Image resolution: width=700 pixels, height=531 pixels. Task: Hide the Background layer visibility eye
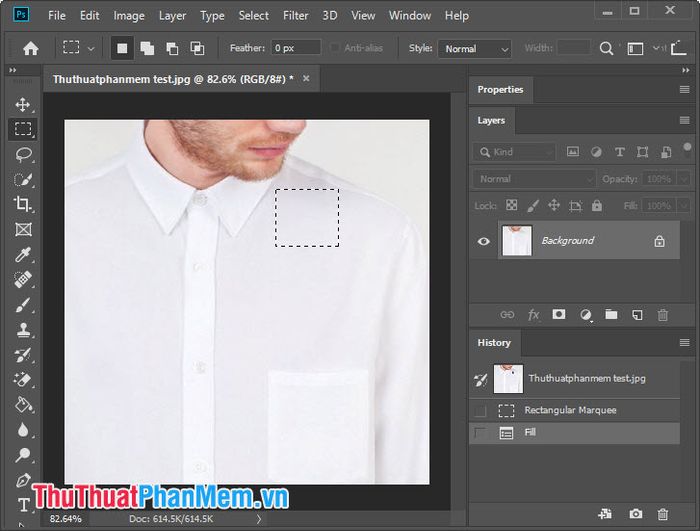483,241
